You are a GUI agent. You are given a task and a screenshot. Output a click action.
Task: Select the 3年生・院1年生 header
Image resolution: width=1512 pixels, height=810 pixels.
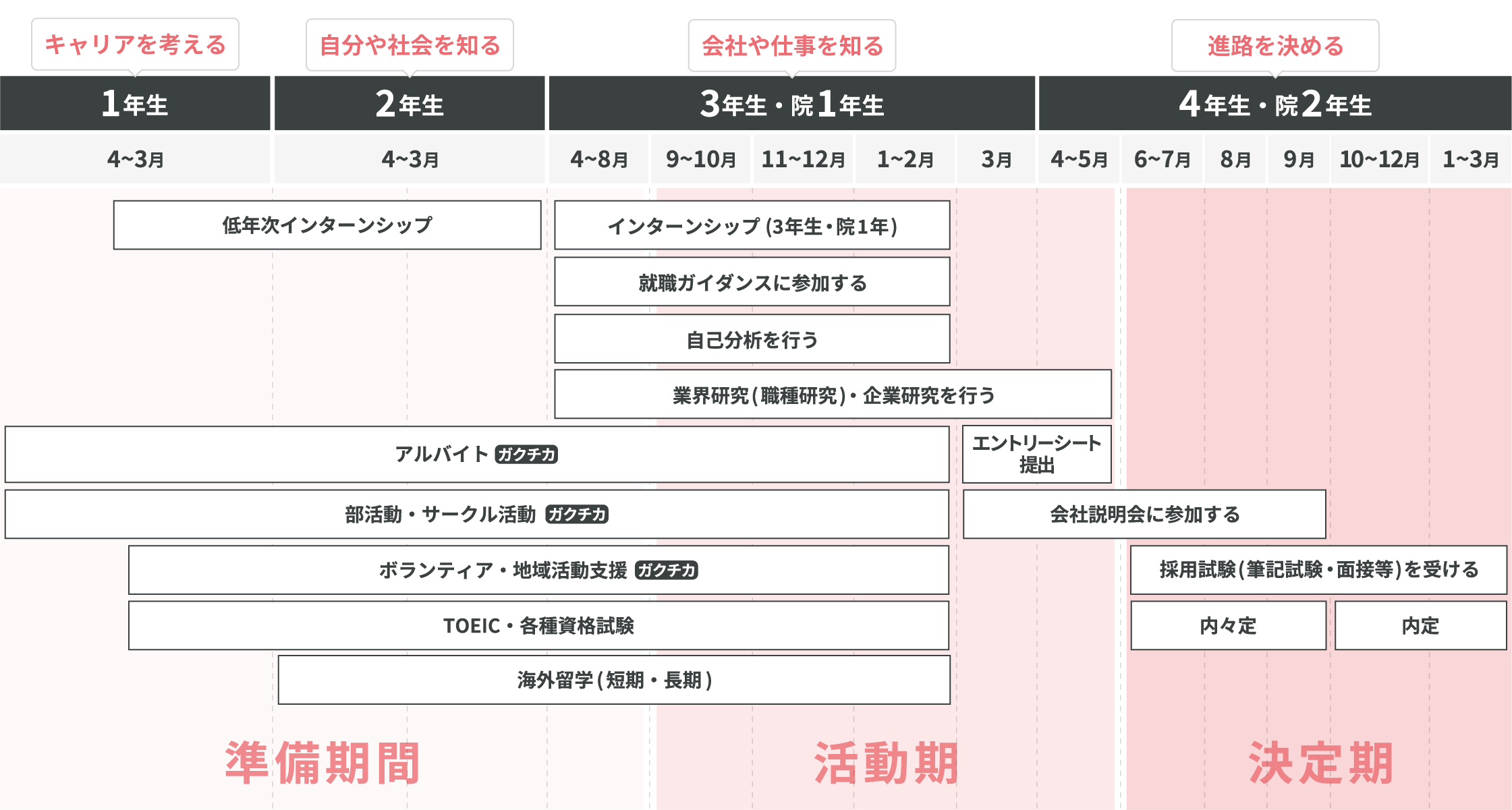[792, 103]
